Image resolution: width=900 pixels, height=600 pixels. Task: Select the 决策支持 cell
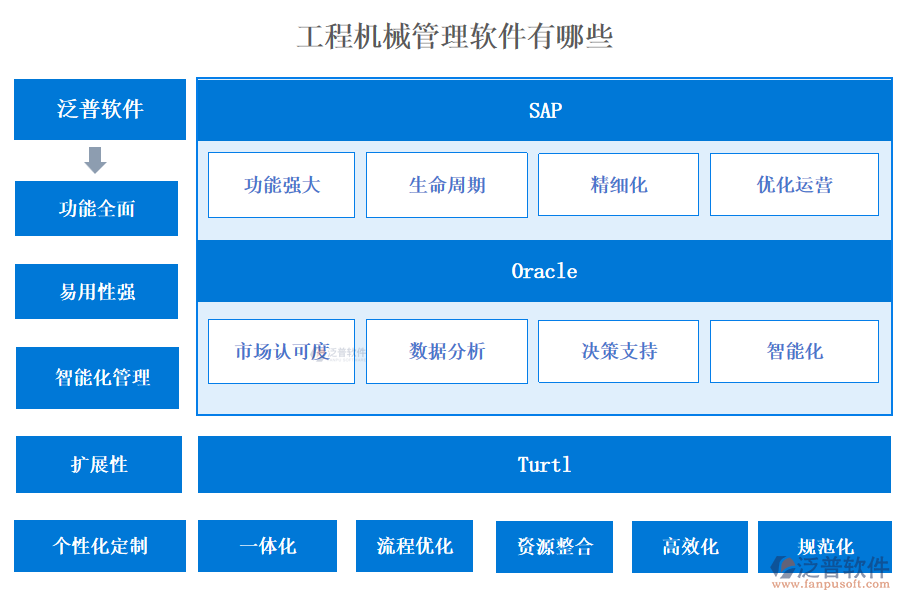click(x=618, y=351)
